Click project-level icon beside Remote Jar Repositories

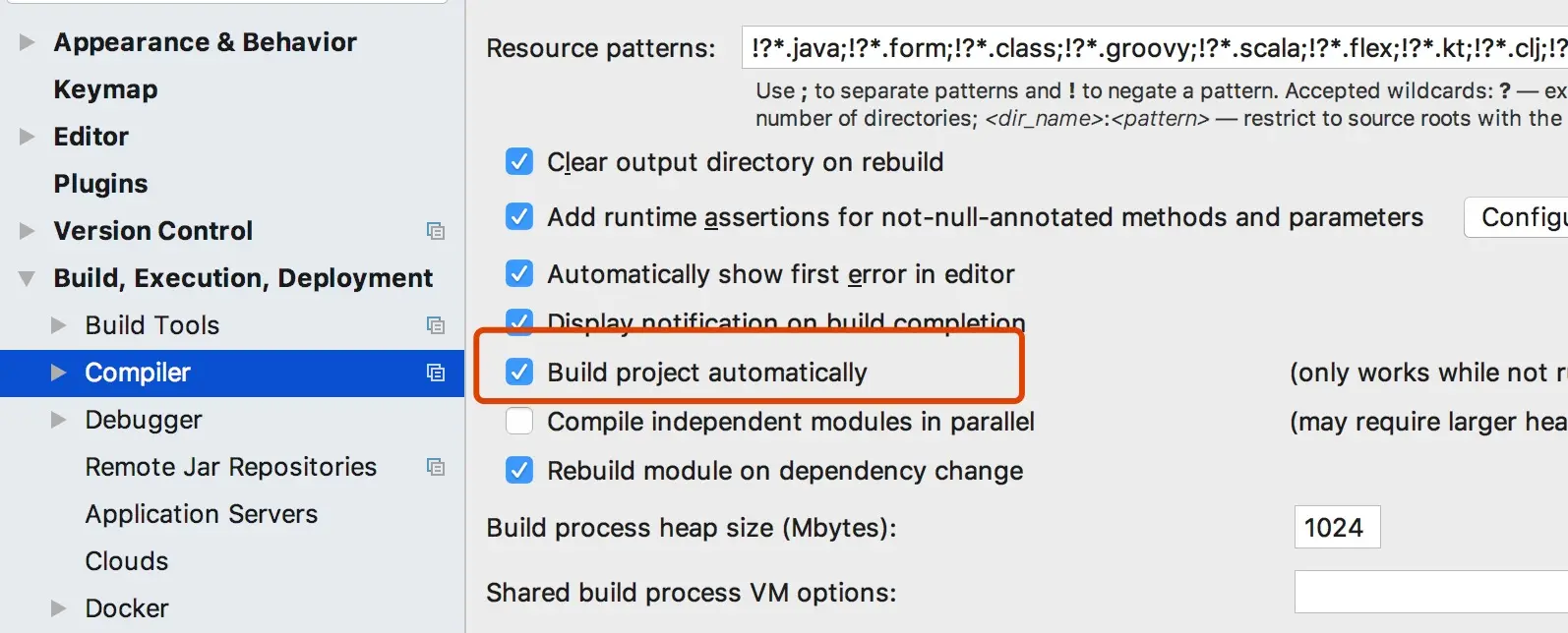(x=436, y=467)
